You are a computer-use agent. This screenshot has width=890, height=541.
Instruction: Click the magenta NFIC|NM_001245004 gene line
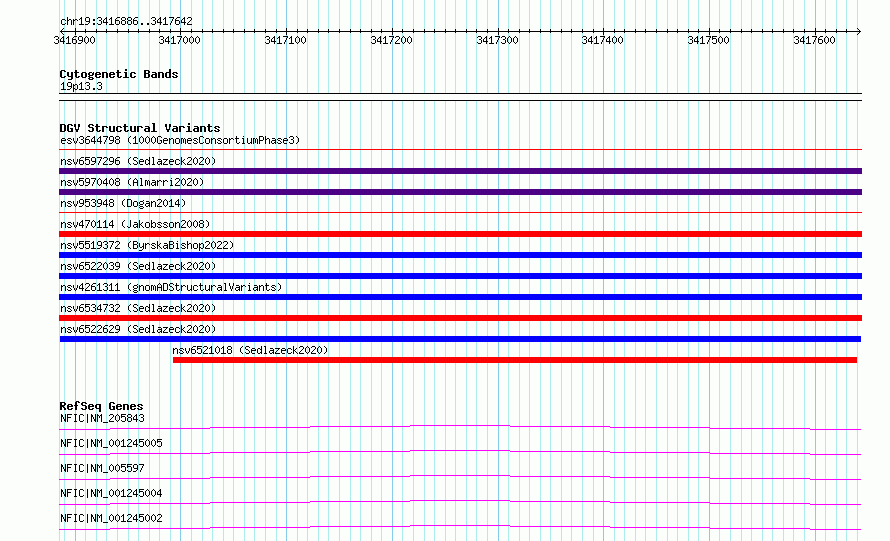coord(460,502)
